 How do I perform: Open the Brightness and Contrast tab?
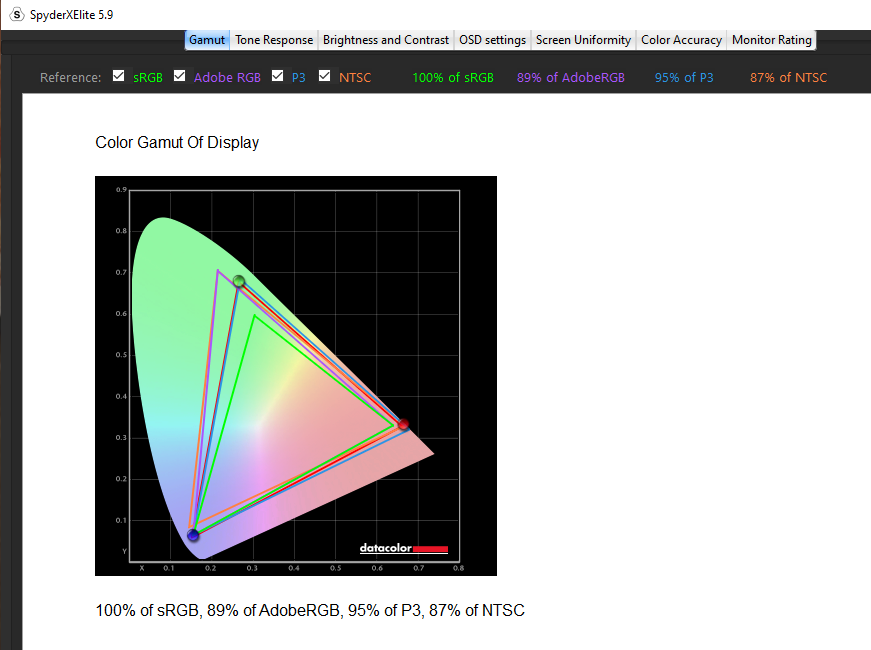click(385, 40)
